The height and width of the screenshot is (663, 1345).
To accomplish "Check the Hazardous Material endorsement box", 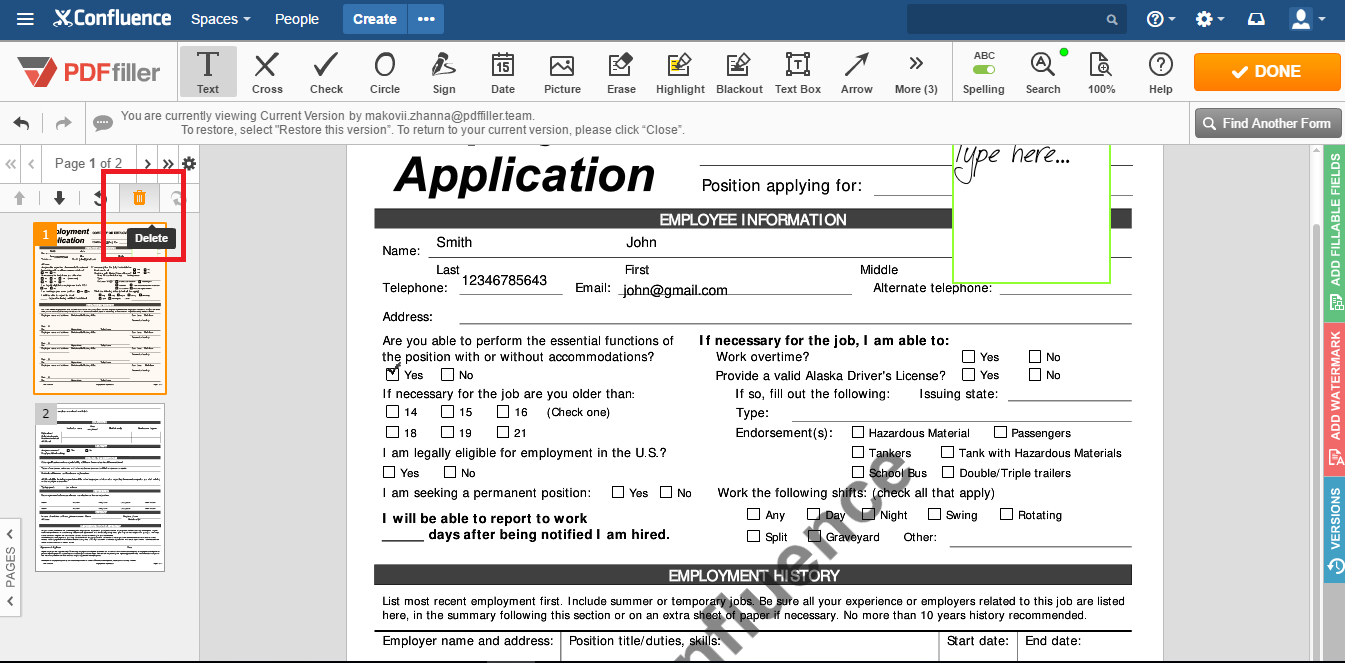I will pos(858,432).
